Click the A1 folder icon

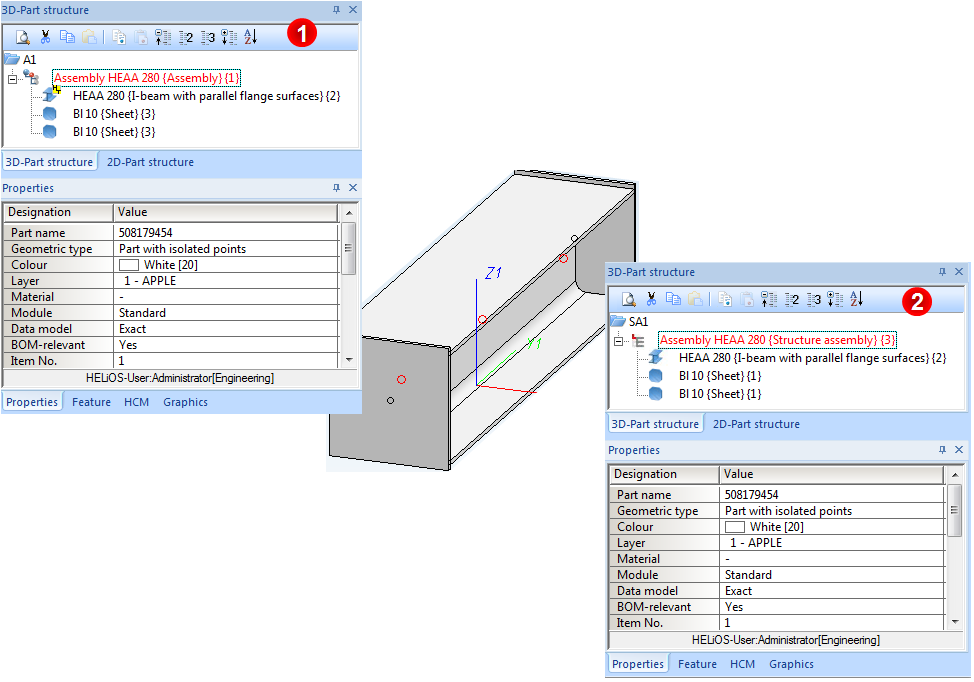(12, 59)
